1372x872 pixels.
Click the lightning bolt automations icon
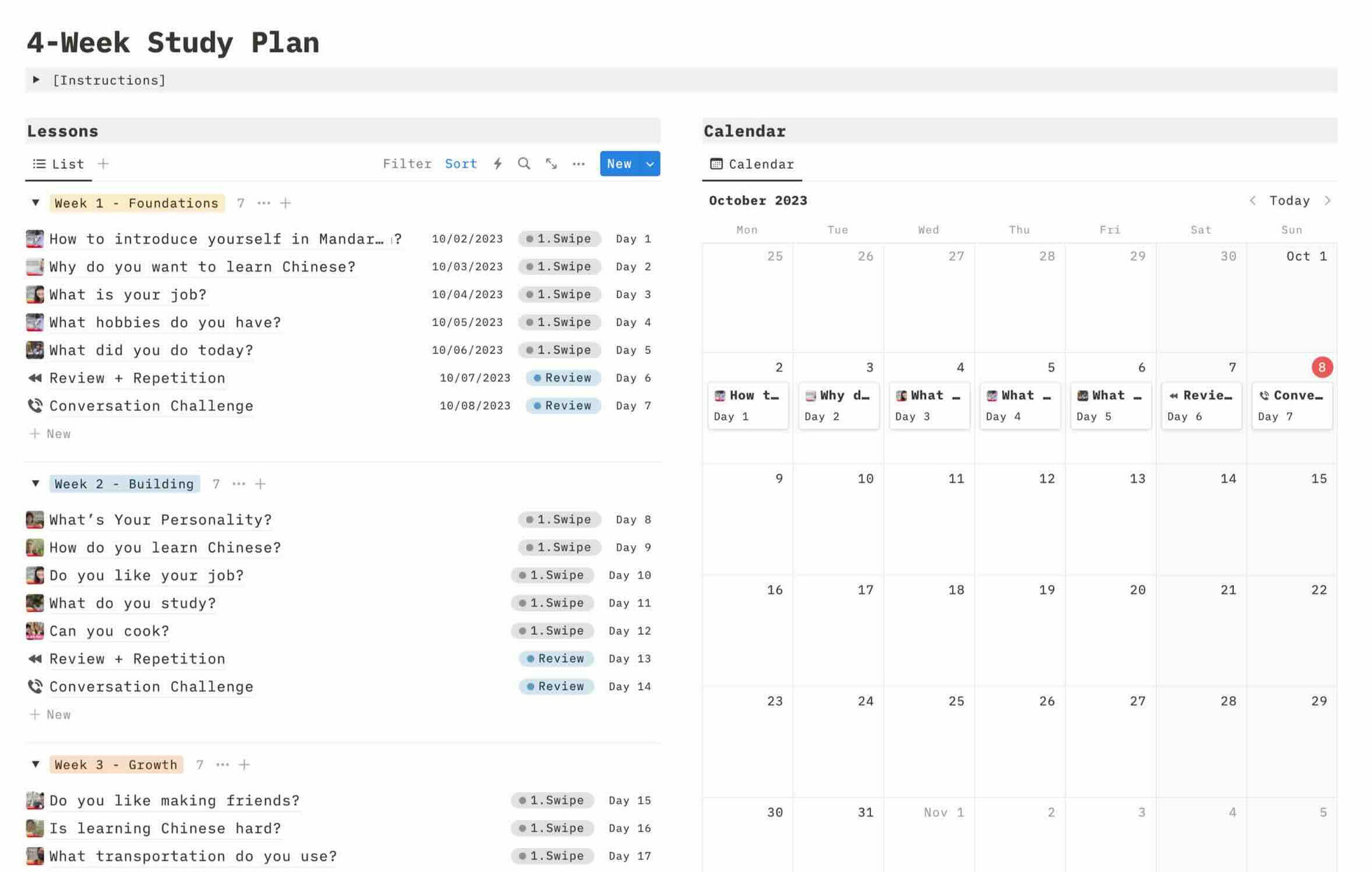coord(498,164)
